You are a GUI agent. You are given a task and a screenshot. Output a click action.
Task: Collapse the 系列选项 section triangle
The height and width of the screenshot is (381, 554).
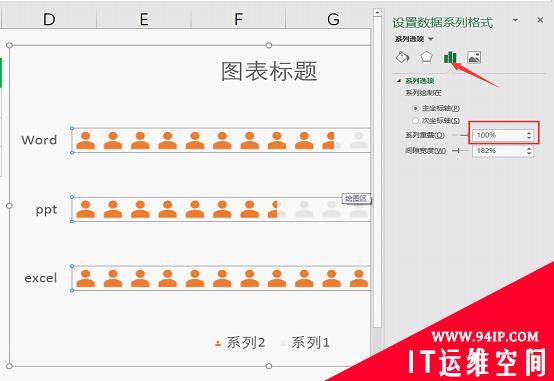click(399, 81)
